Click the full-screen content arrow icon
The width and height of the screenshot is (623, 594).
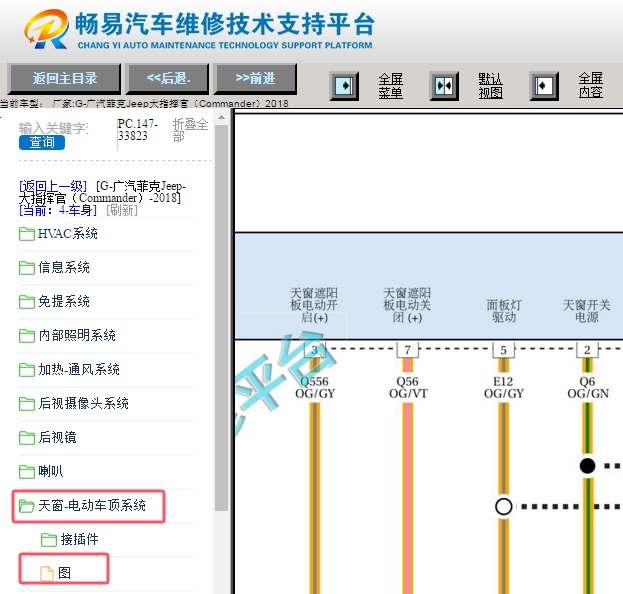point(544,86)
